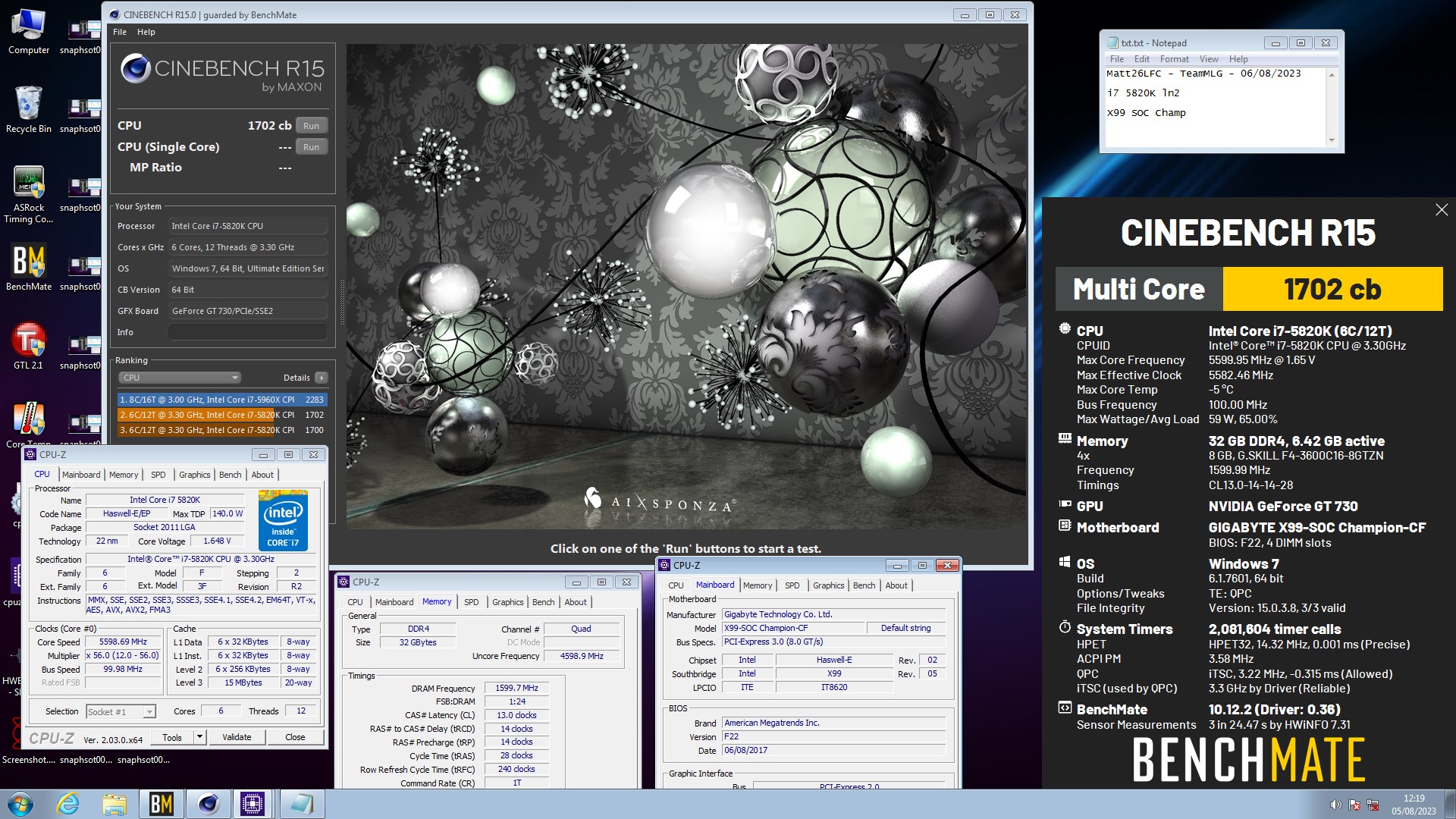Open Cinebench File menu
The height and width of the screenshot is (819, 1456).
(120, 32)
